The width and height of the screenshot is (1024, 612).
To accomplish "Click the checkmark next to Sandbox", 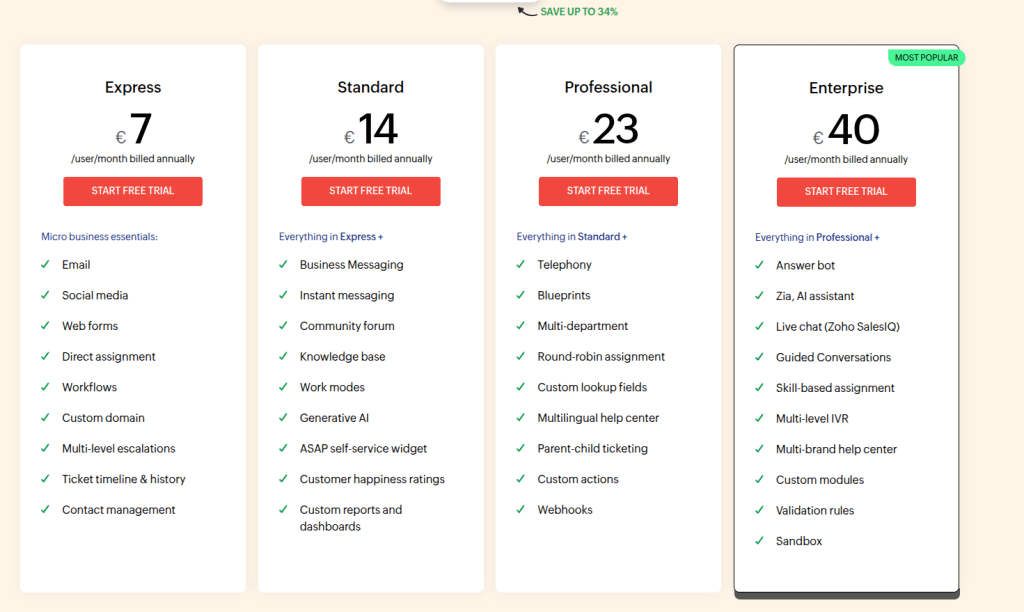I will point(759,541).
